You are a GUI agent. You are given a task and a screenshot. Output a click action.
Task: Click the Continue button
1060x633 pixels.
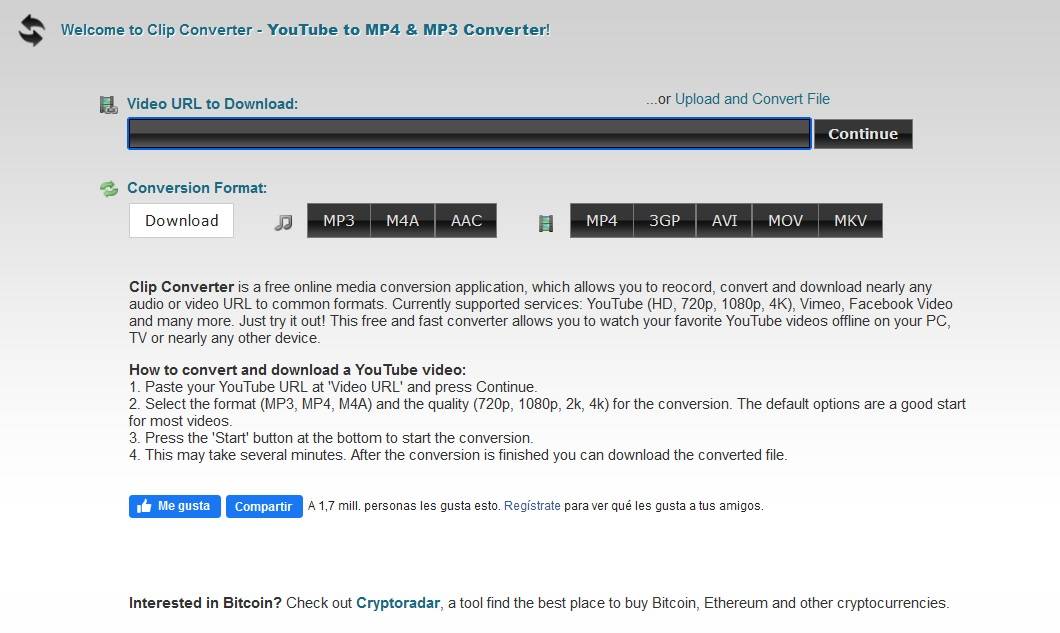863,134
